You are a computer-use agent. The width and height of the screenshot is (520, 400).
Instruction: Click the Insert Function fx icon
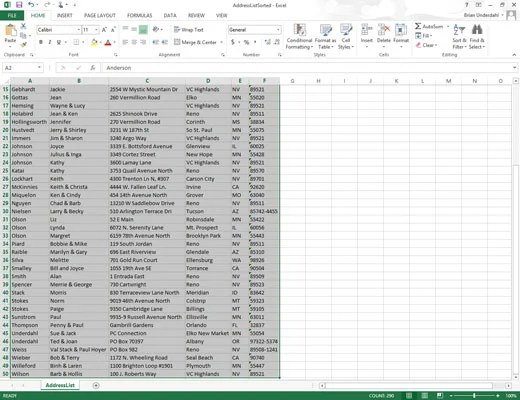93,68
